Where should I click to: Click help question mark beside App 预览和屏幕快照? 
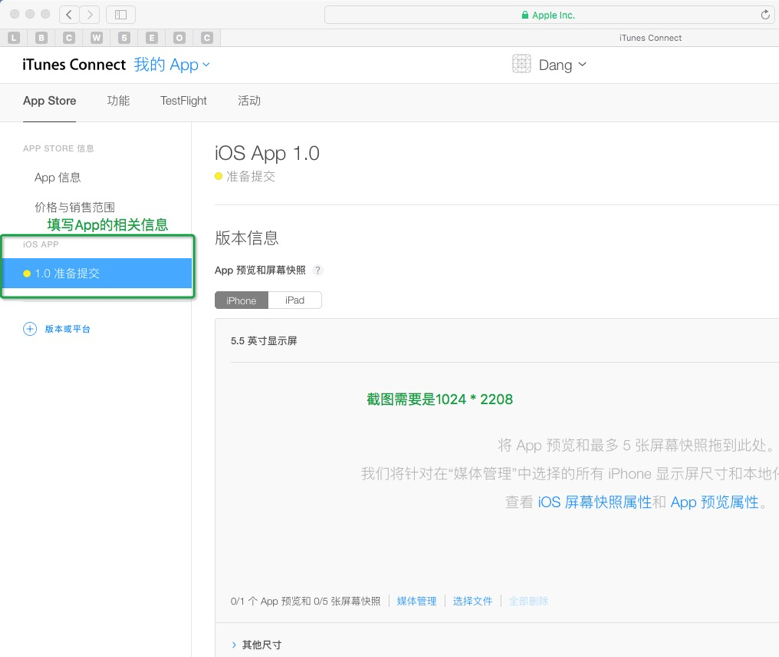317,270
